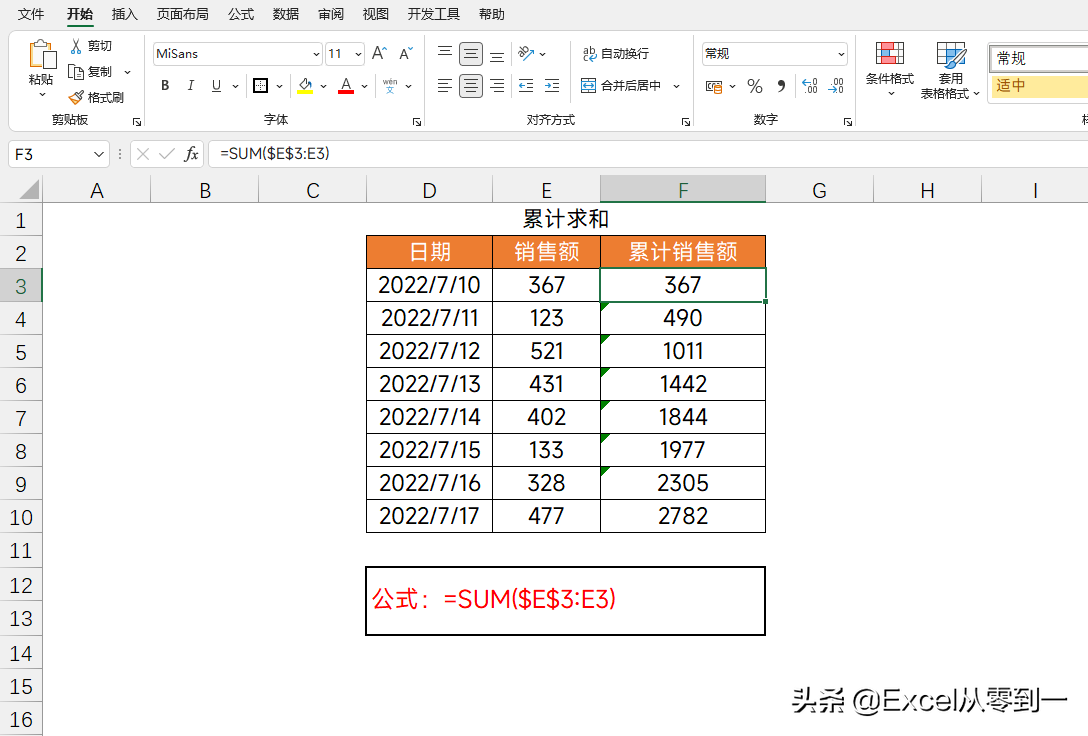Switch to the 开发工具 (Developer) tab
Viewport: 1088px width, 736px height.
coord(434,14)
